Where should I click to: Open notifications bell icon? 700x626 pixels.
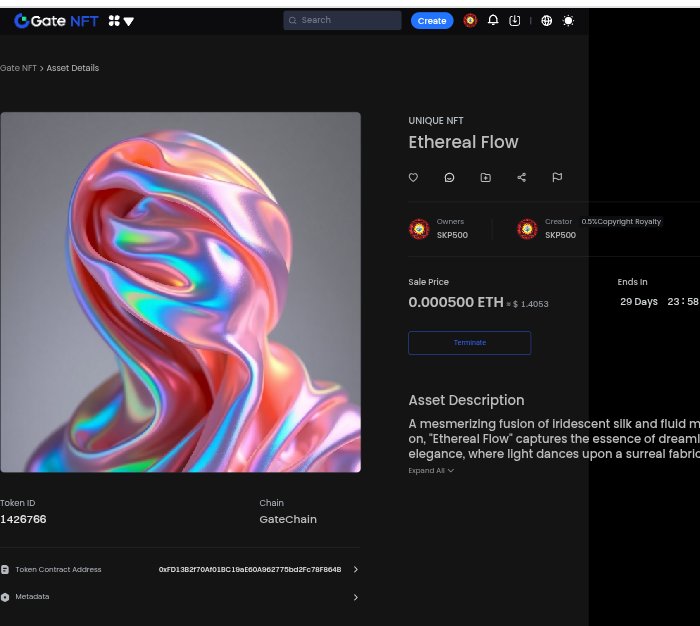[493, 20]
